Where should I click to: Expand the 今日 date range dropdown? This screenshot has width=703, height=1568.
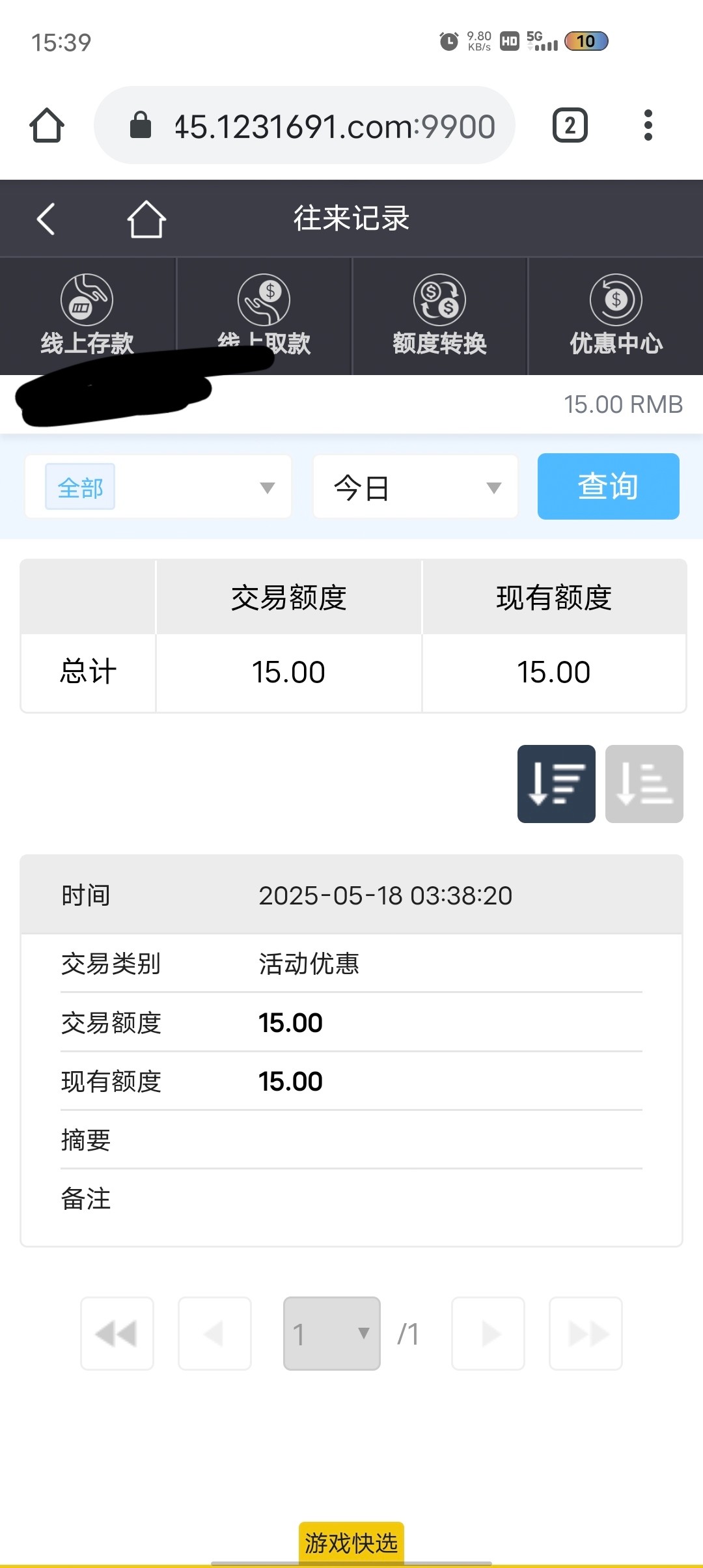point(415,487)
